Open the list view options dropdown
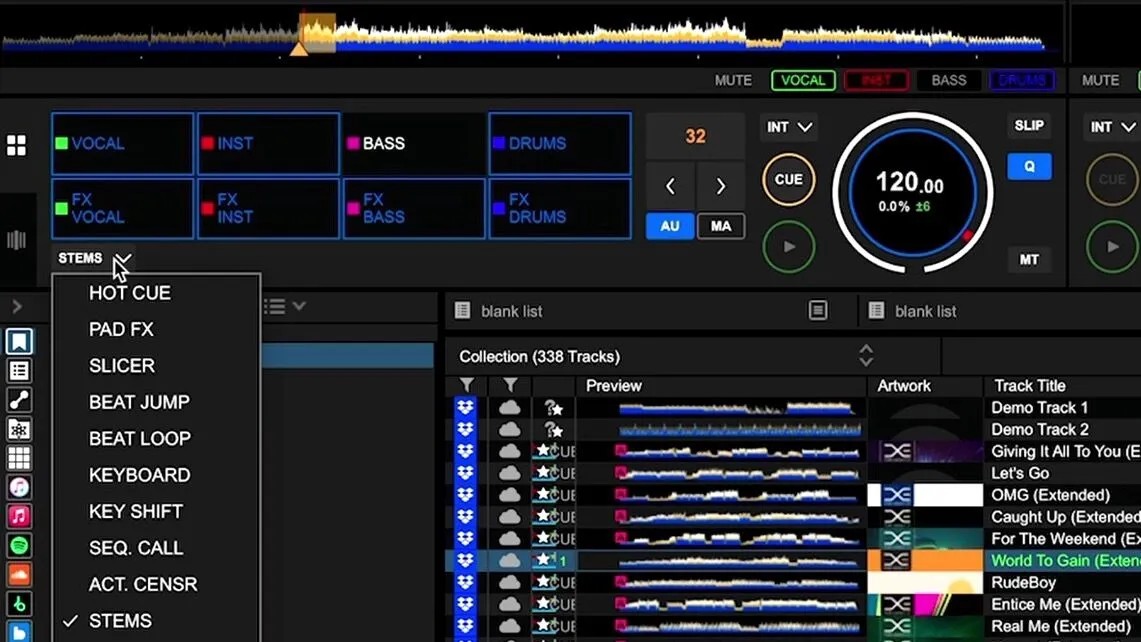Screen dimensions: 1141x642 tap(284, 306)
